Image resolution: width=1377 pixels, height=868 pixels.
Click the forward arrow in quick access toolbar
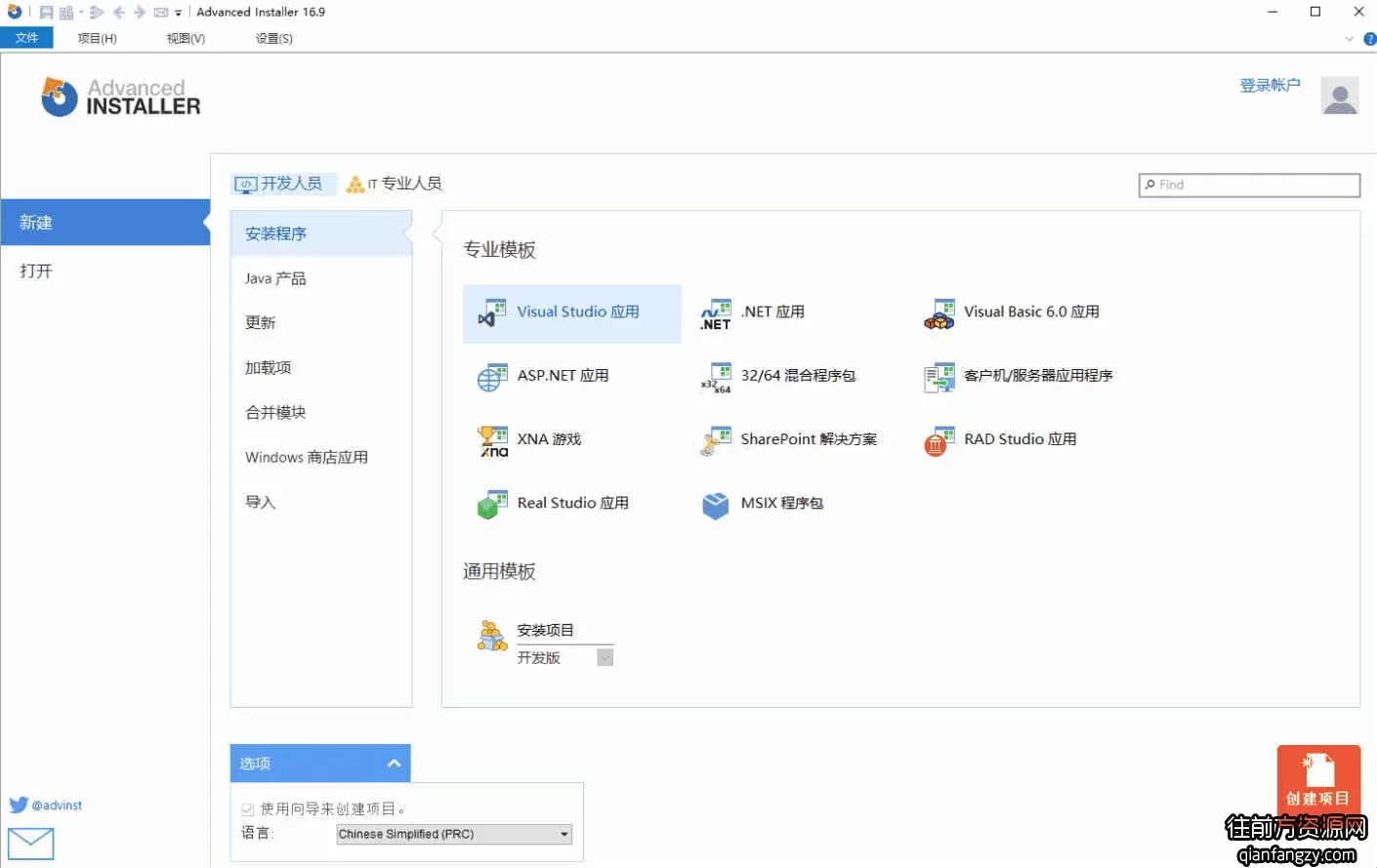[x=139, y=13]
